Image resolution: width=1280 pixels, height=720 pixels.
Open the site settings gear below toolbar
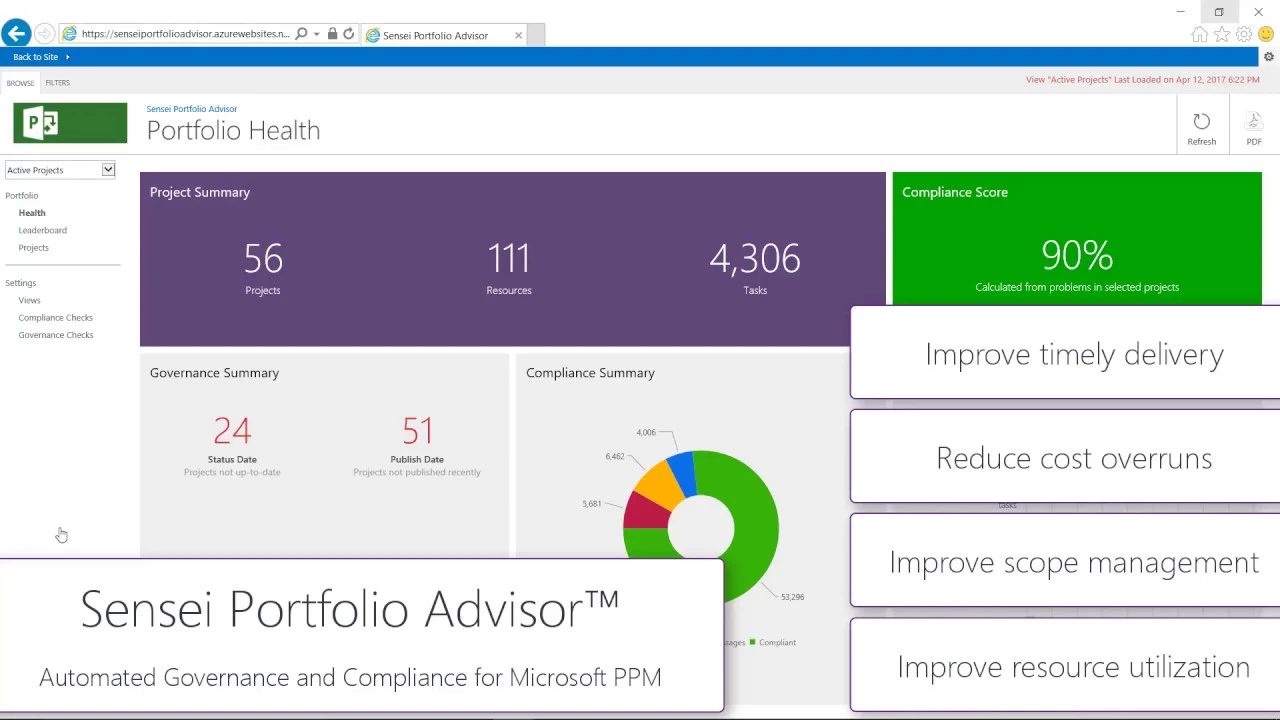tap(1268, 57)
